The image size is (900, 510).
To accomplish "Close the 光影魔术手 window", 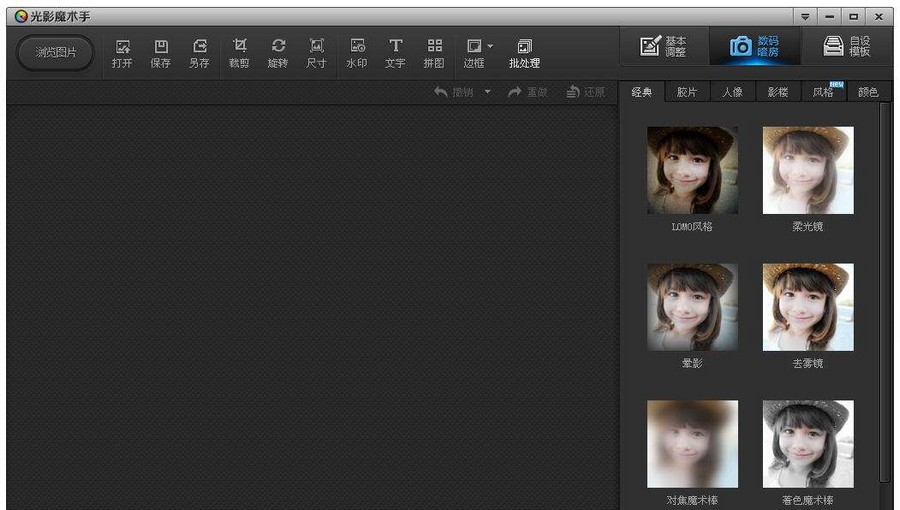I will pos(879,17).
